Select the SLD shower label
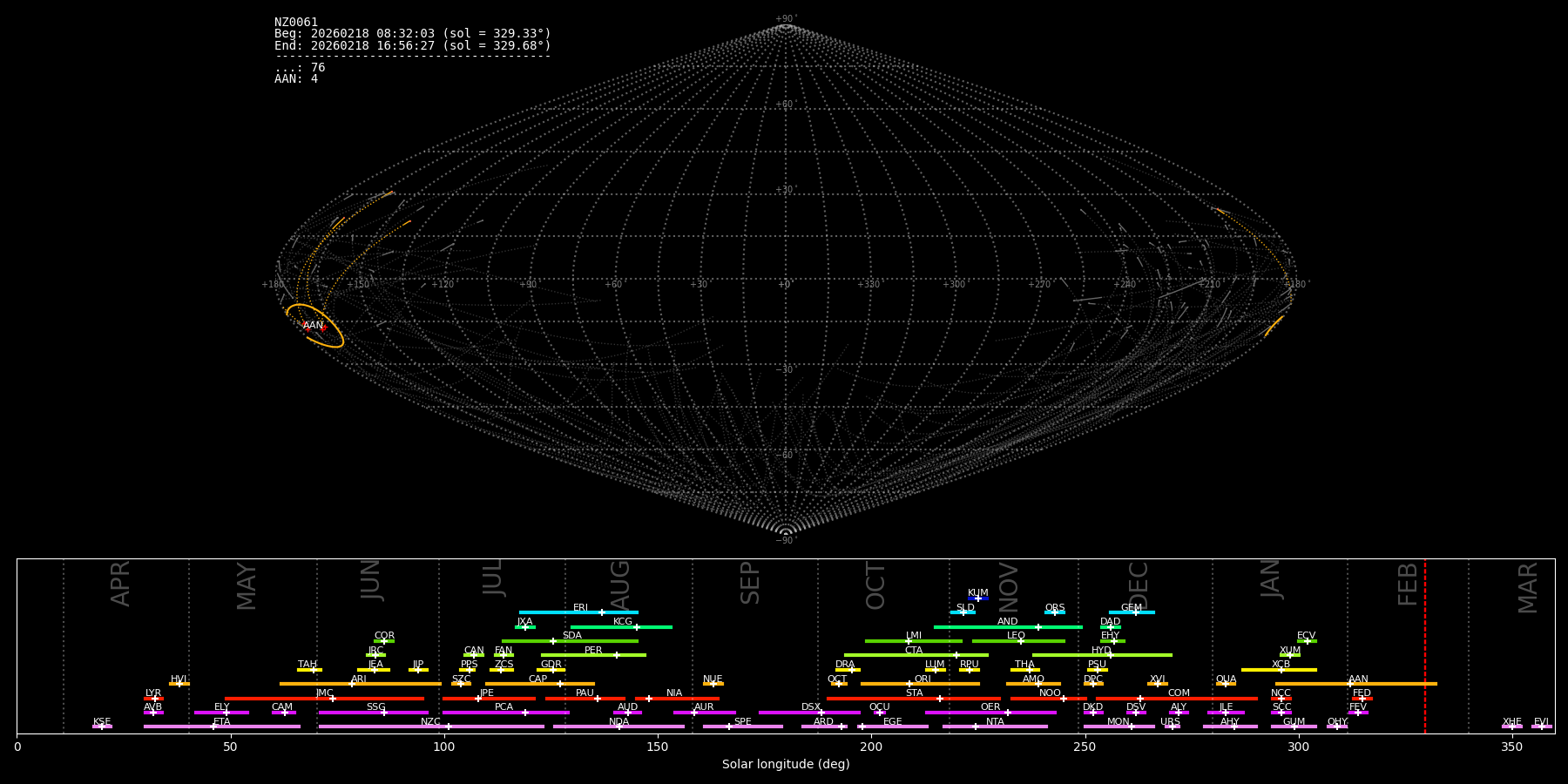Viewport: 1568px width, 784px height. click(965, 608)
